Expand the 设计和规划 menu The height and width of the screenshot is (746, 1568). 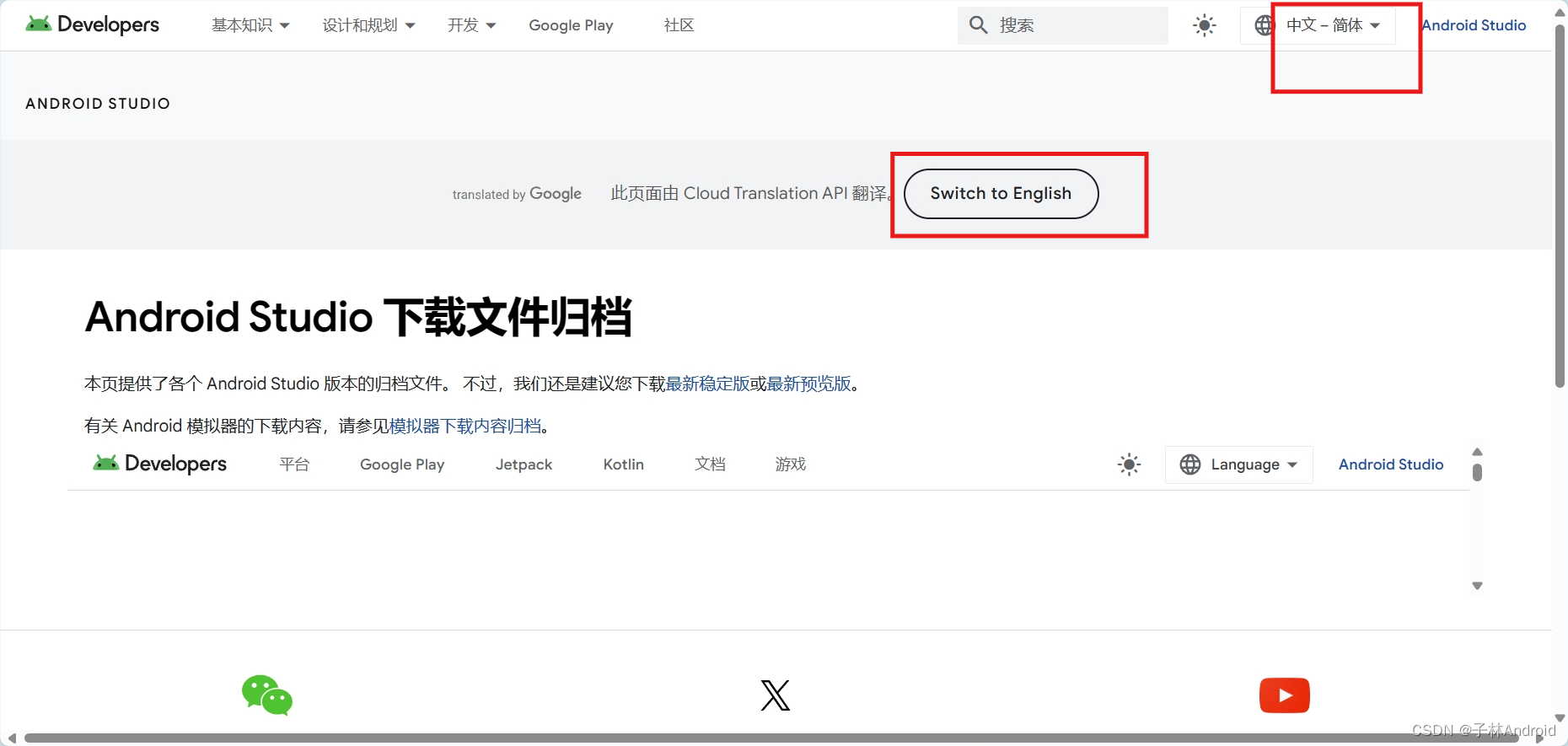368,25
